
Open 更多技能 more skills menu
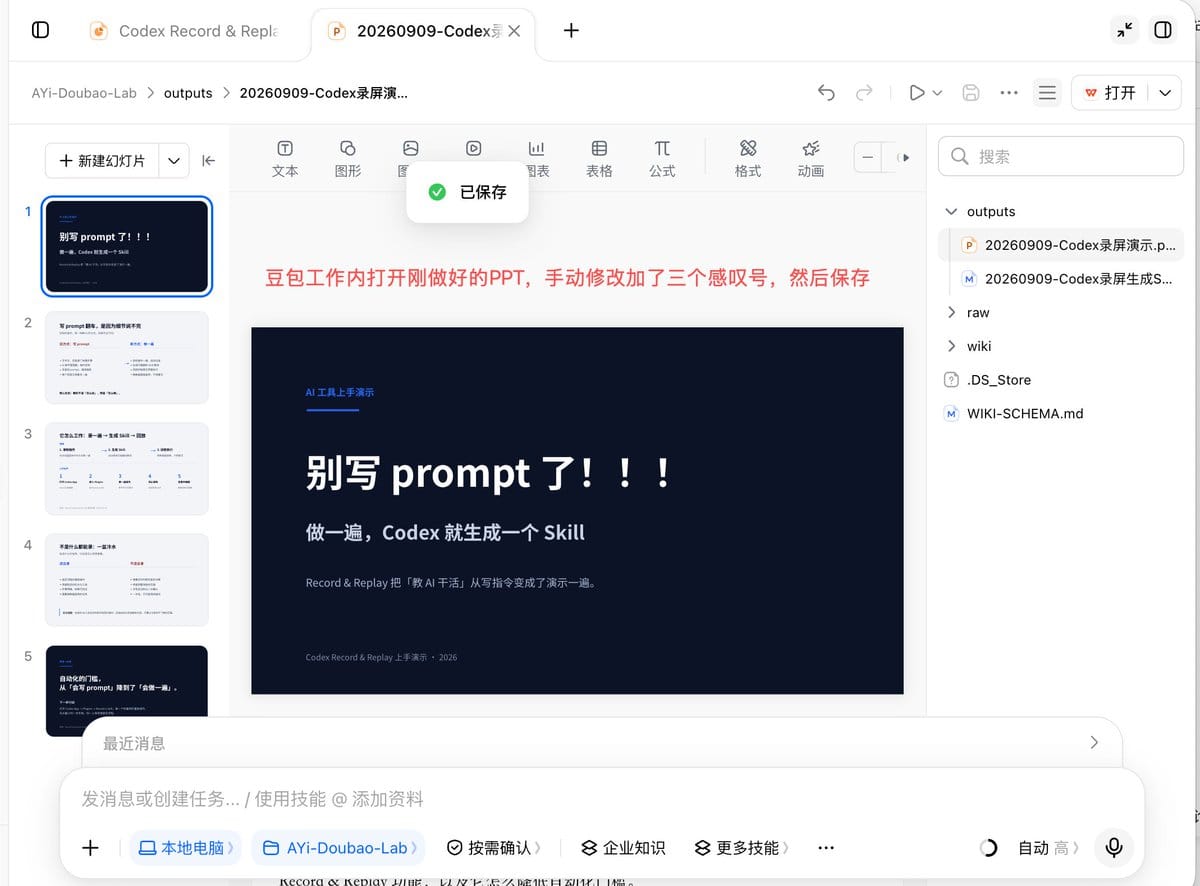click(741, 848)
